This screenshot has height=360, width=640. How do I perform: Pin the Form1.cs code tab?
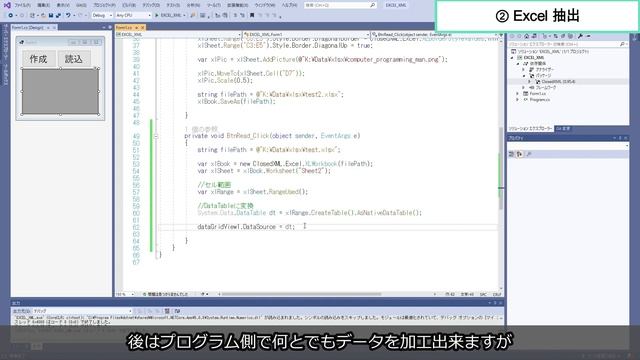point(136,27)
